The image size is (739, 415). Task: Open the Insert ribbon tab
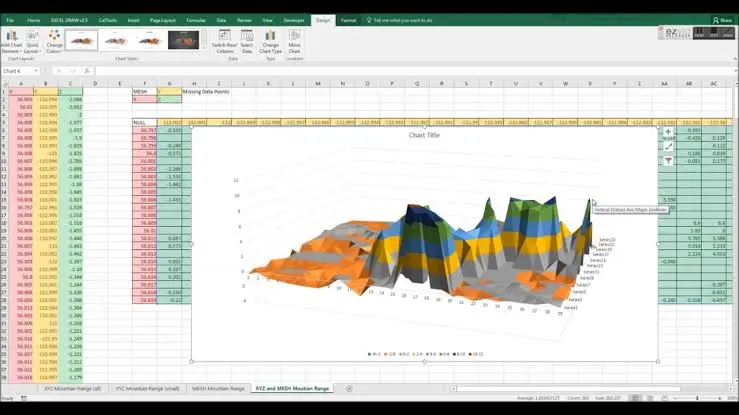133,20
